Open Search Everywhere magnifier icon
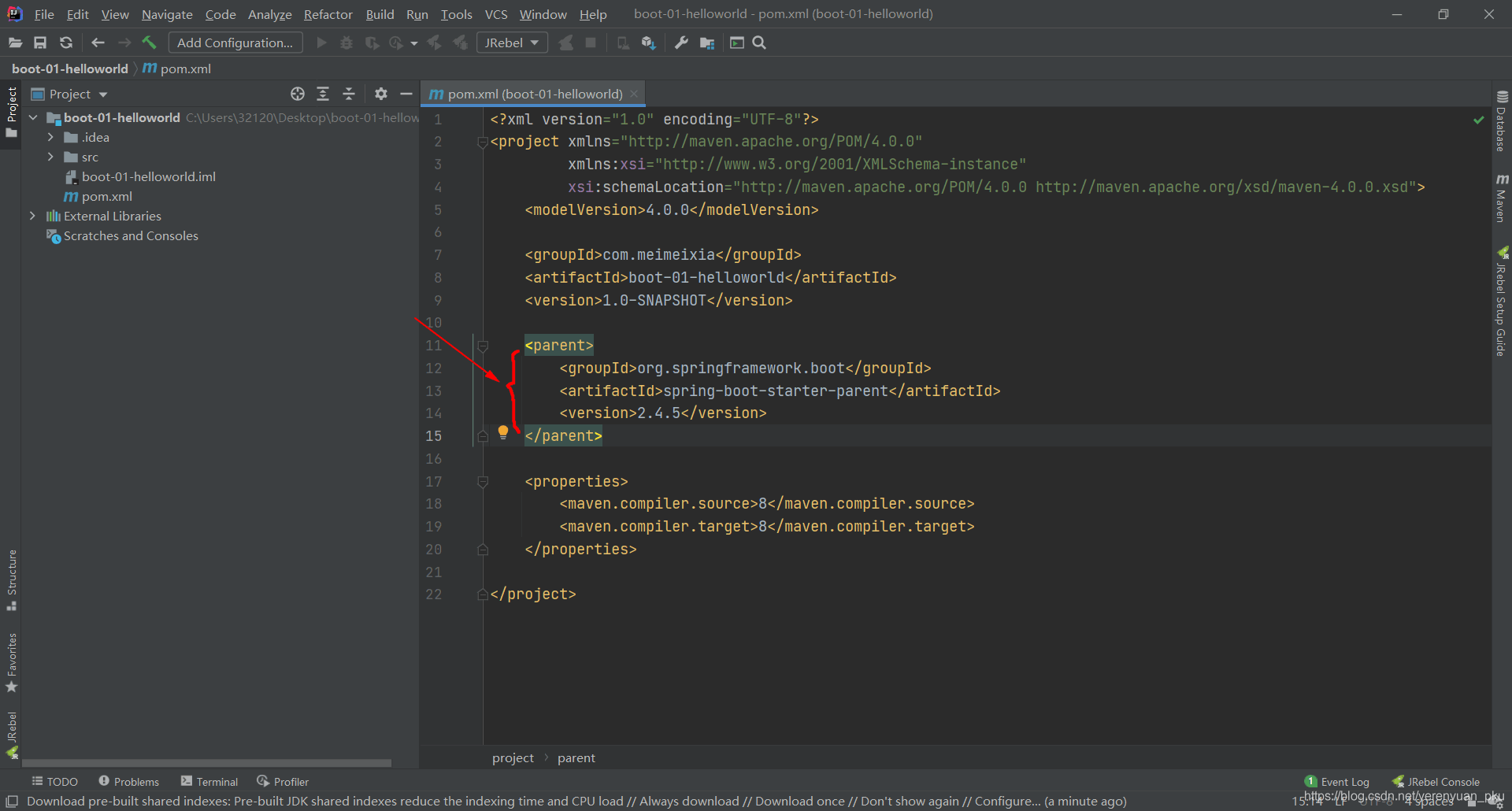The image size is (1512, 811). (x=759, y=43)
